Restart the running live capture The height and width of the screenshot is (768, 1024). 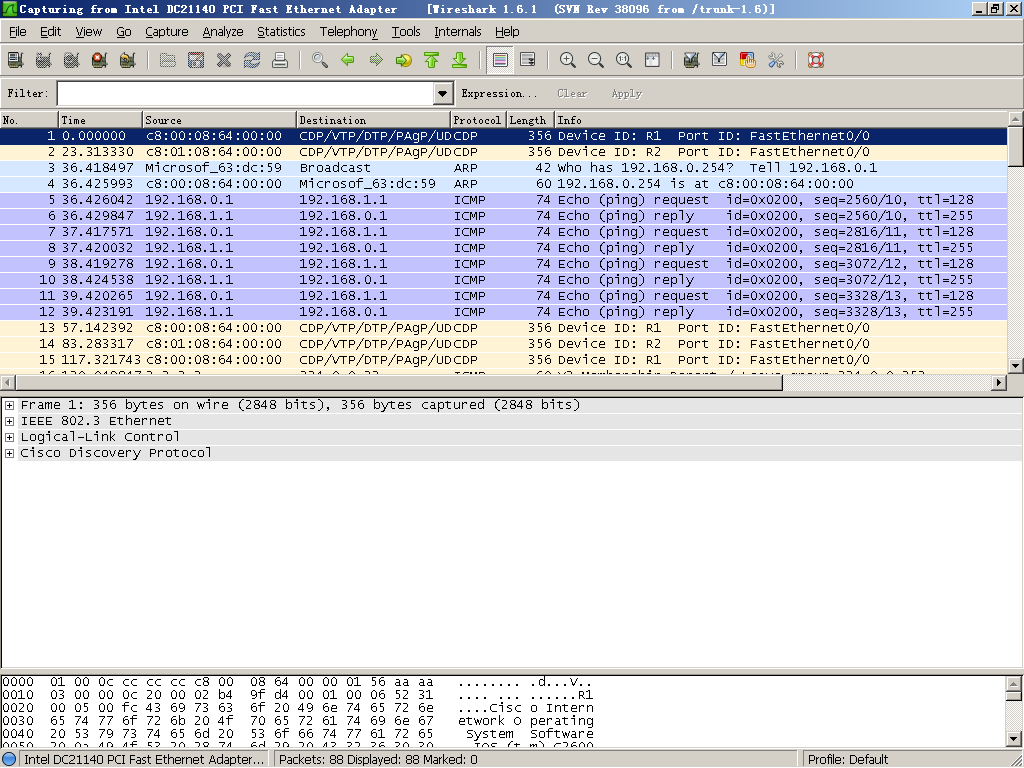[128, 60]
